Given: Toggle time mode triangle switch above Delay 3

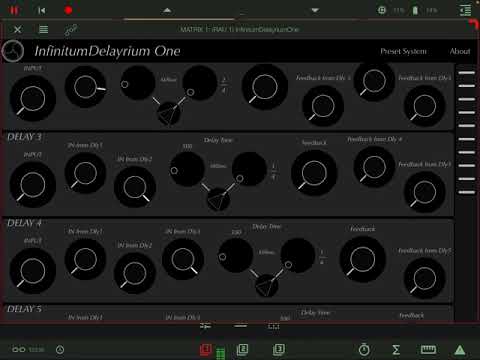Looking at the screenshot, I should point(169,113).
